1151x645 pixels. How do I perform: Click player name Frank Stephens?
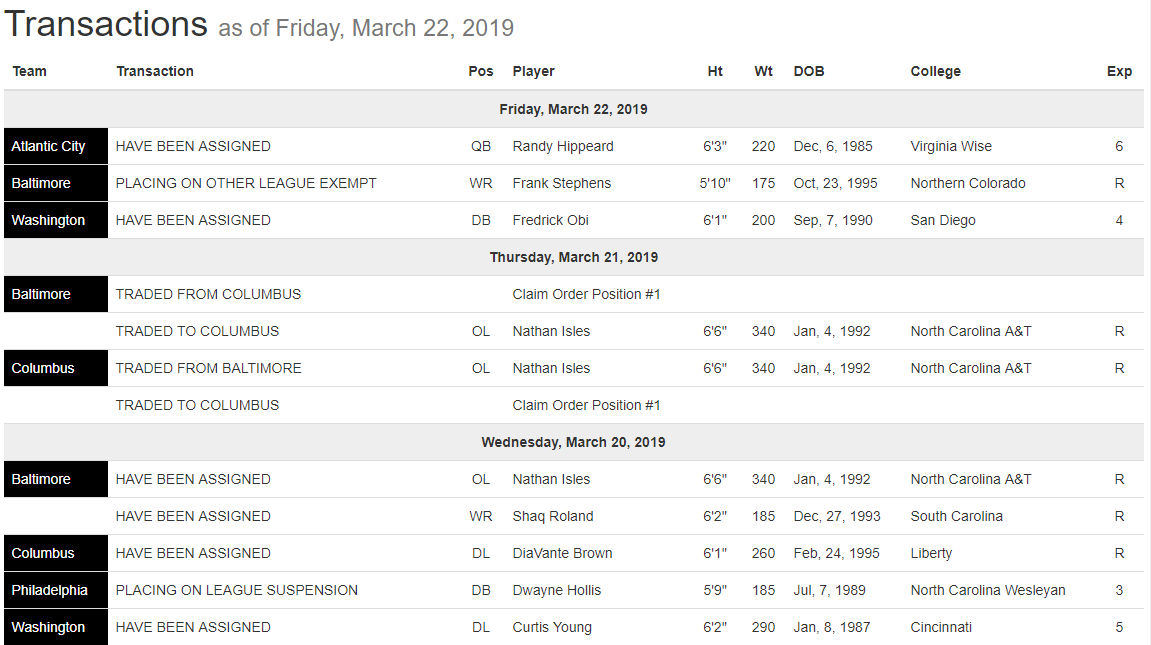[561, 183]
